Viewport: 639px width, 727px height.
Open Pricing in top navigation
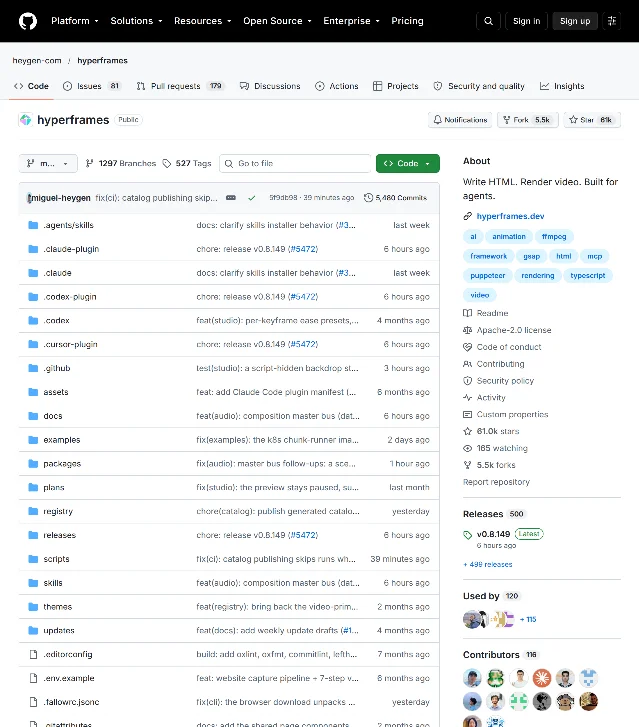coord(407,21)
